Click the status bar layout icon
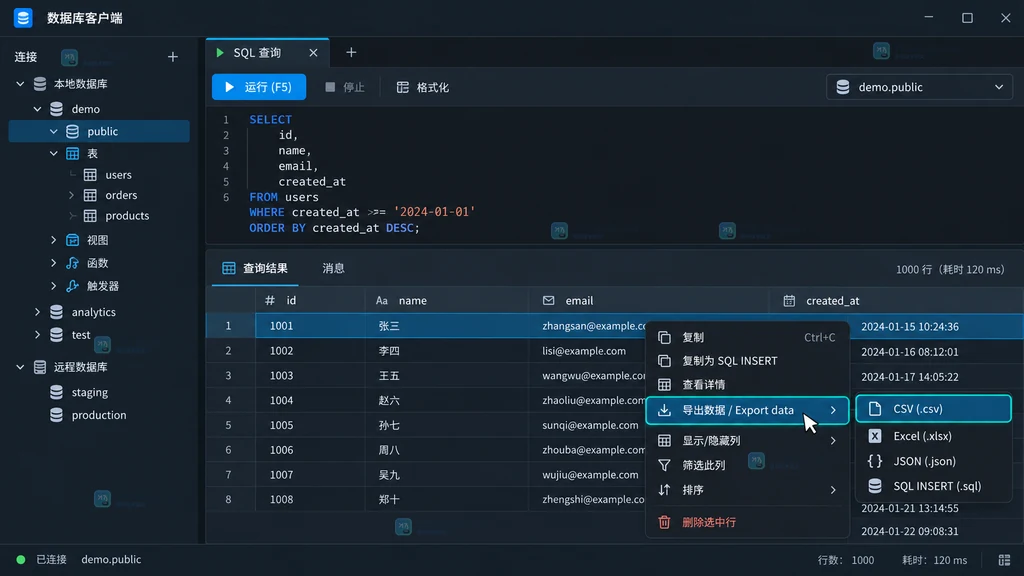 [x=1004, y=560]
